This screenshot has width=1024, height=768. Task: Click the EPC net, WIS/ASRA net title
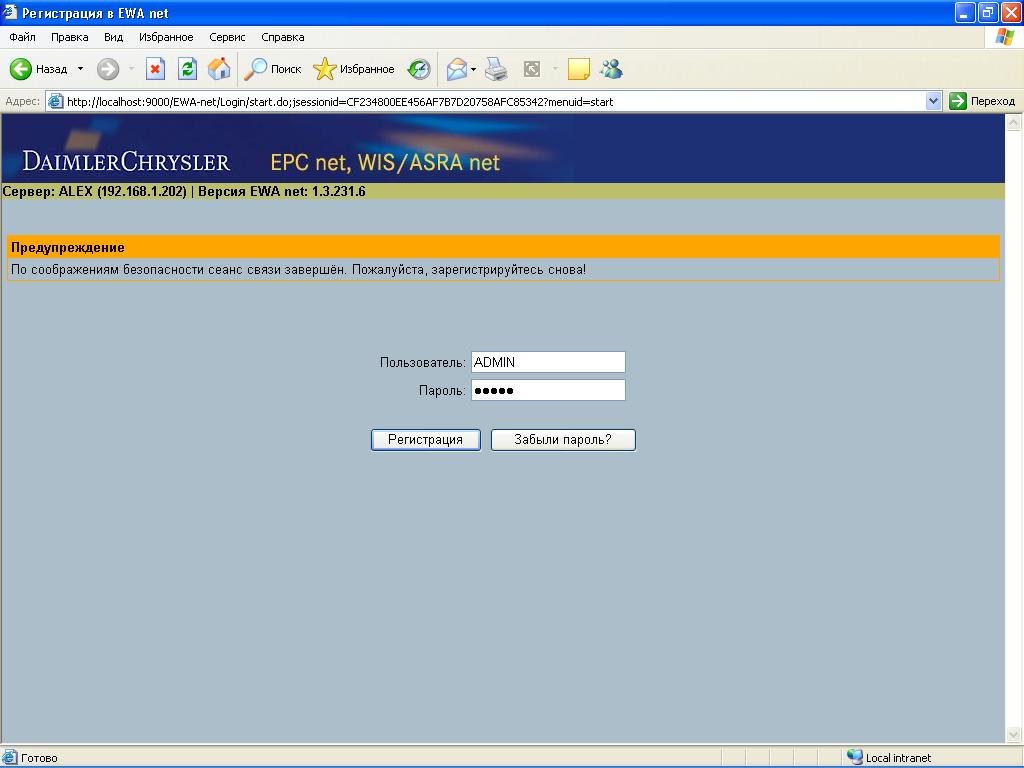[x=385, y=161]
